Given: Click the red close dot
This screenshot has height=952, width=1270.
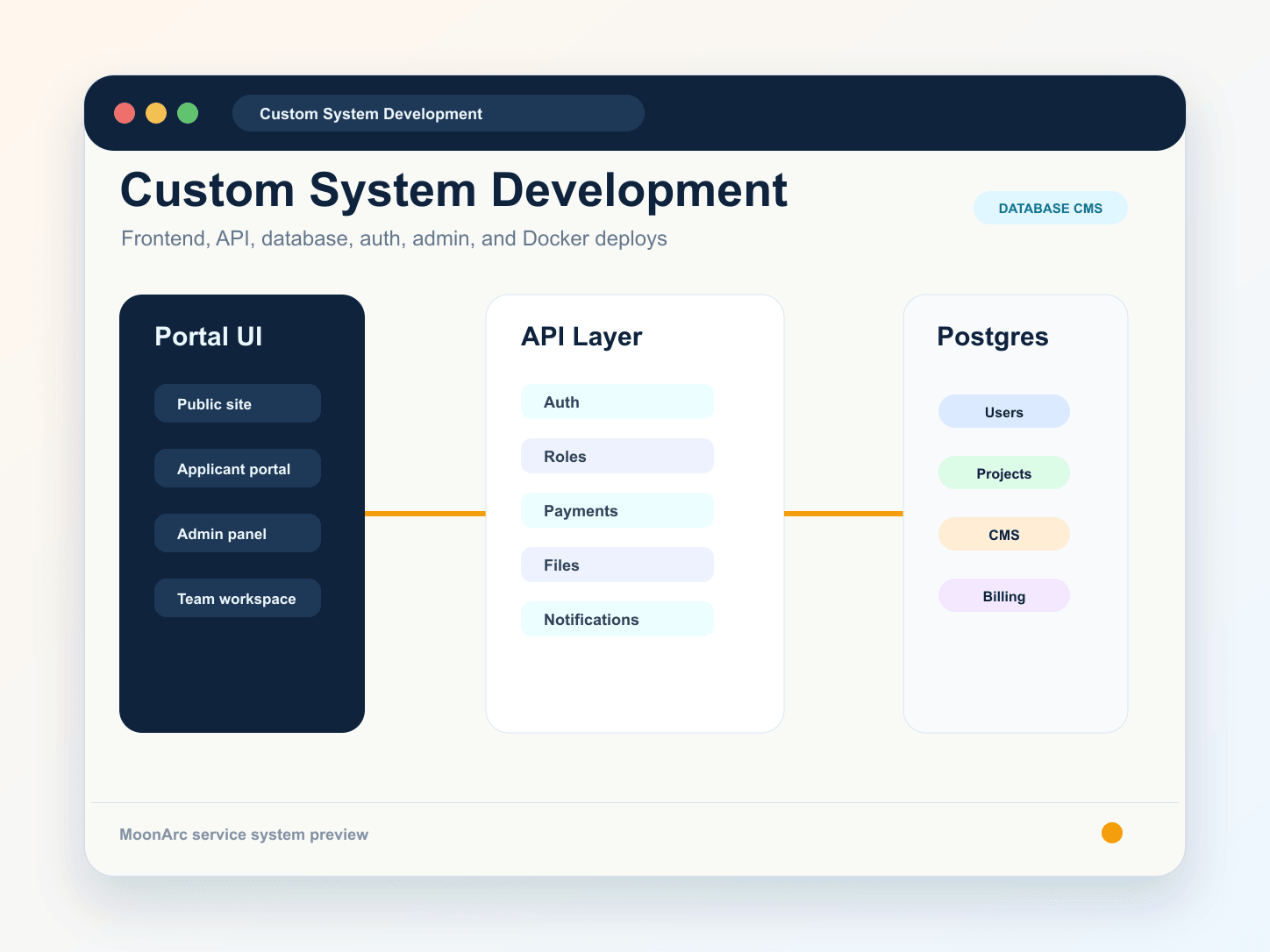Looking at the screenshot, I should pyautogui.click(x=125, y=113).
